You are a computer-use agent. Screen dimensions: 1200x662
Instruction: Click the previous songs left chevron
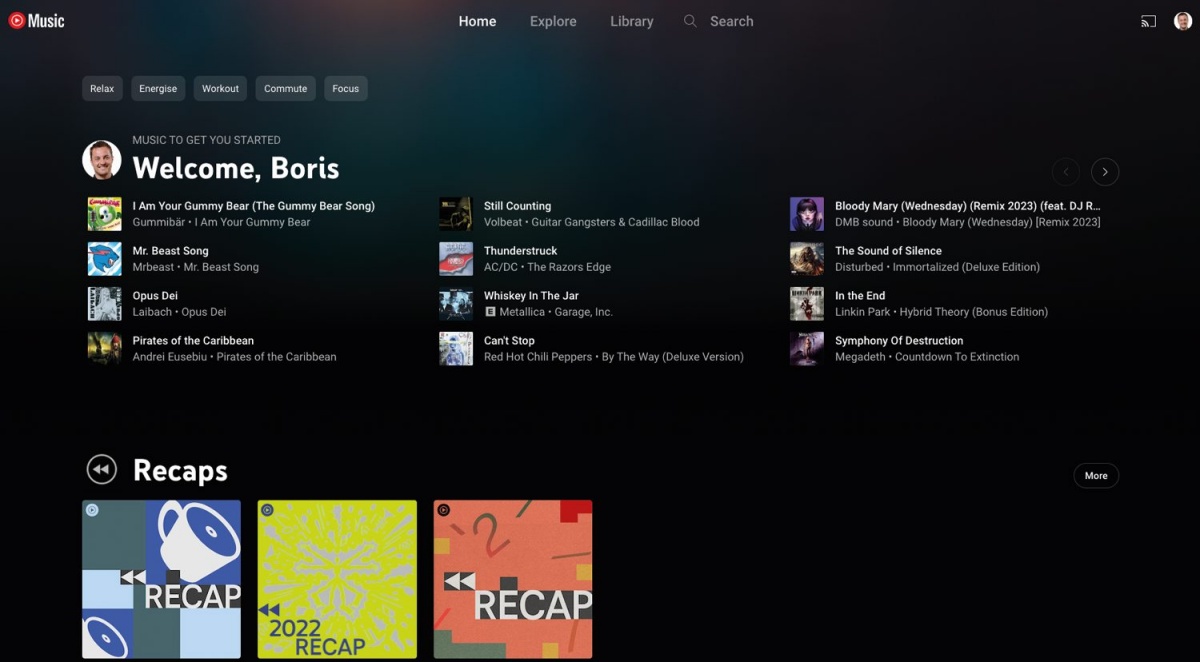point(1066,172)
